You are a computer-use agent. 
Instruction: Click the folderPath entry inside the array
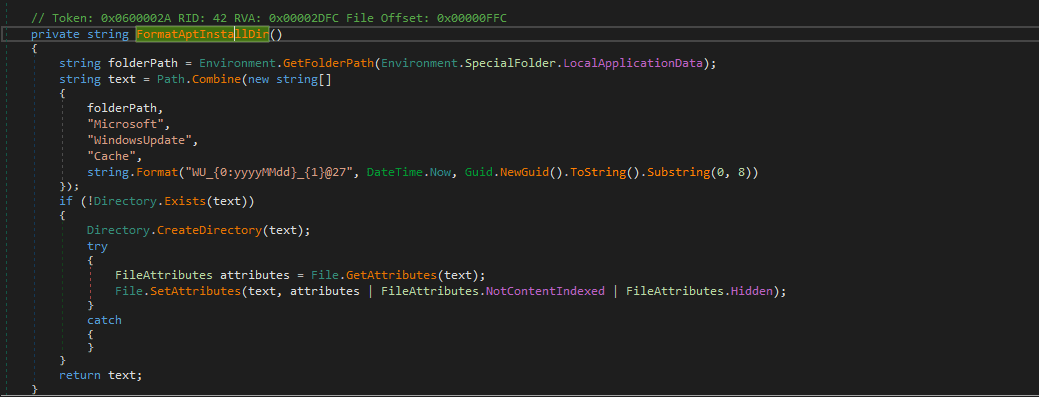(x=122, y=109)
